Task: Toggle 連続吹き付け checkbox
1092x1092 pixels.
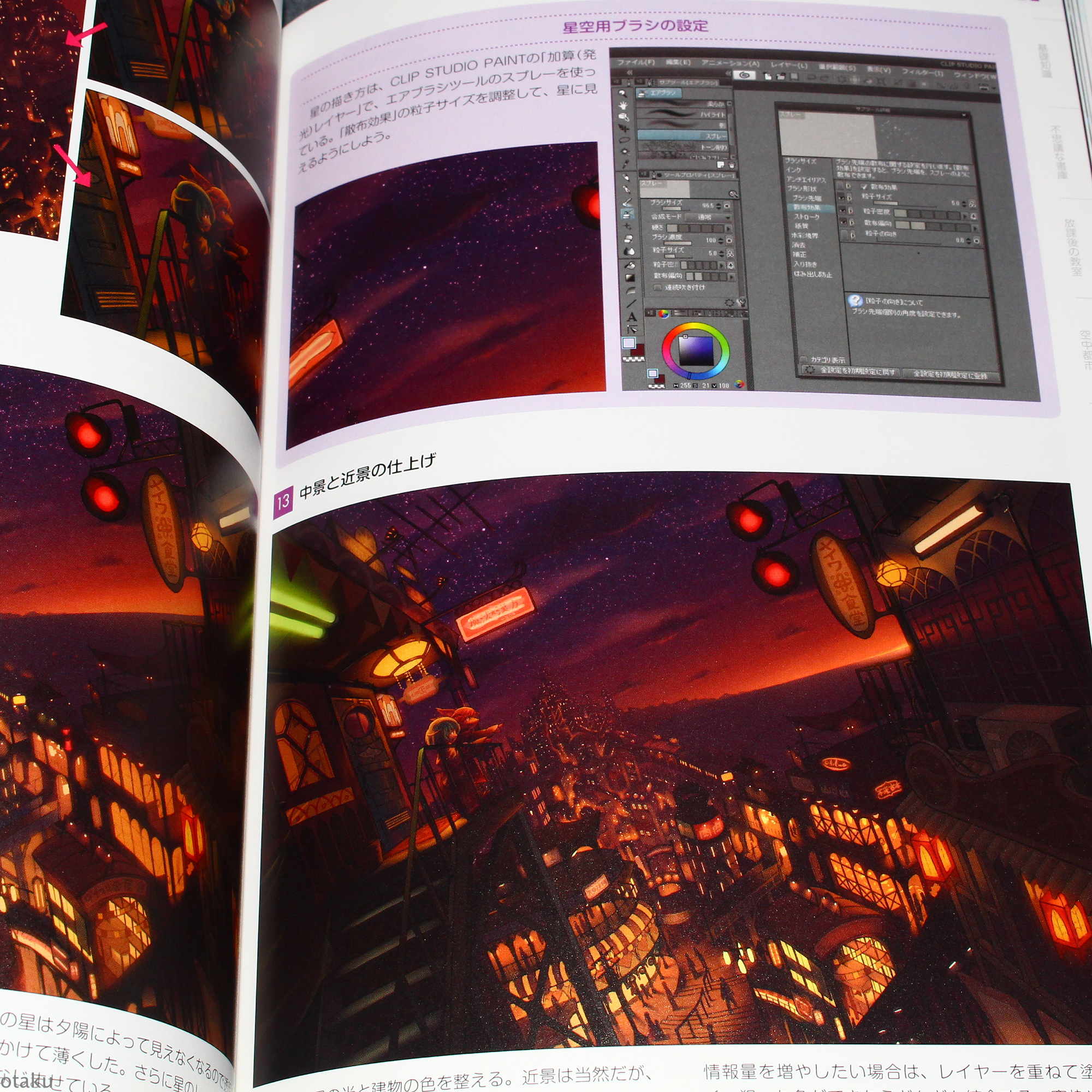Action: coord(658,288)
